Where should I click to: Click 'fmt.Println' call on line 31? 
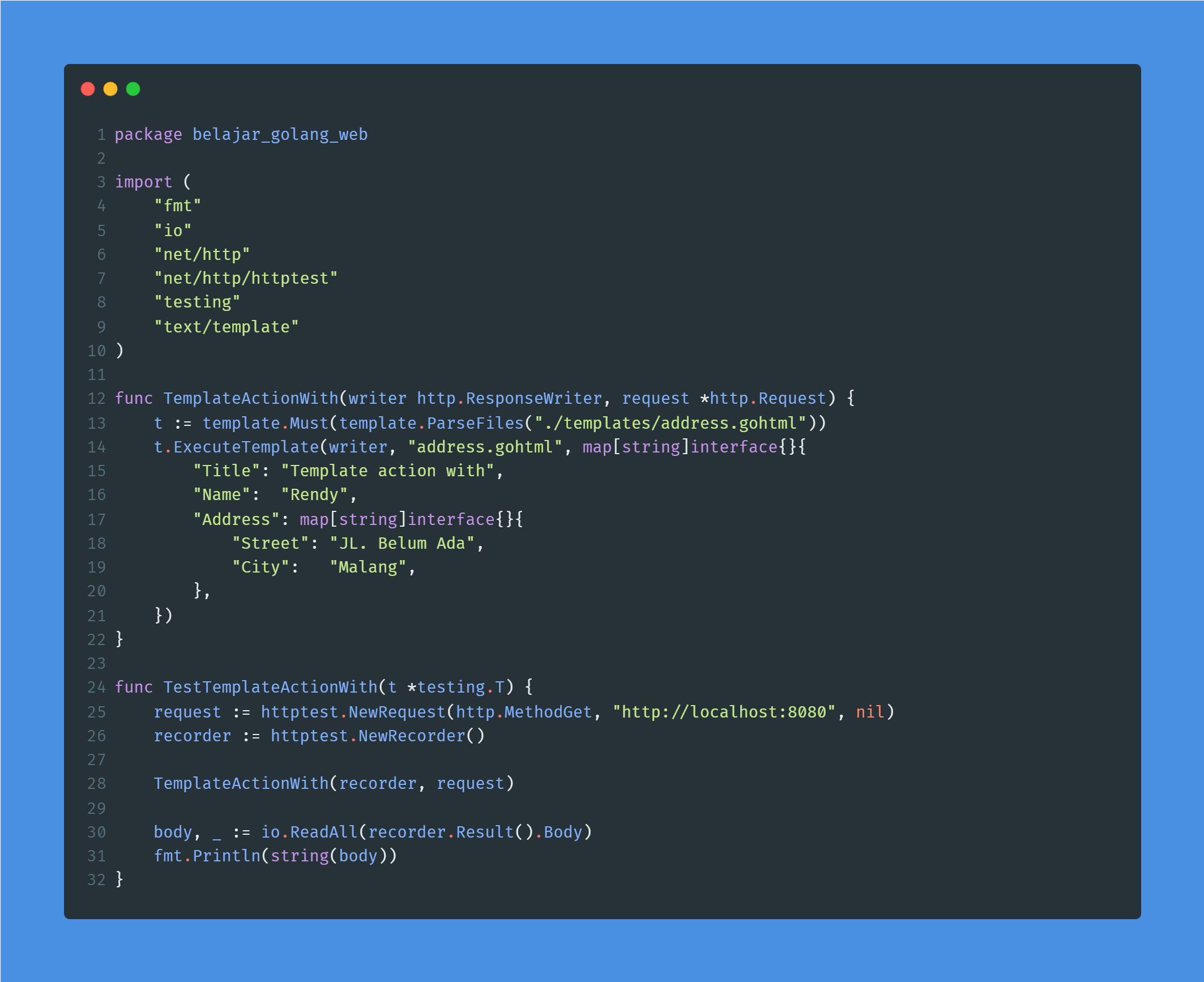click(207, 856)
